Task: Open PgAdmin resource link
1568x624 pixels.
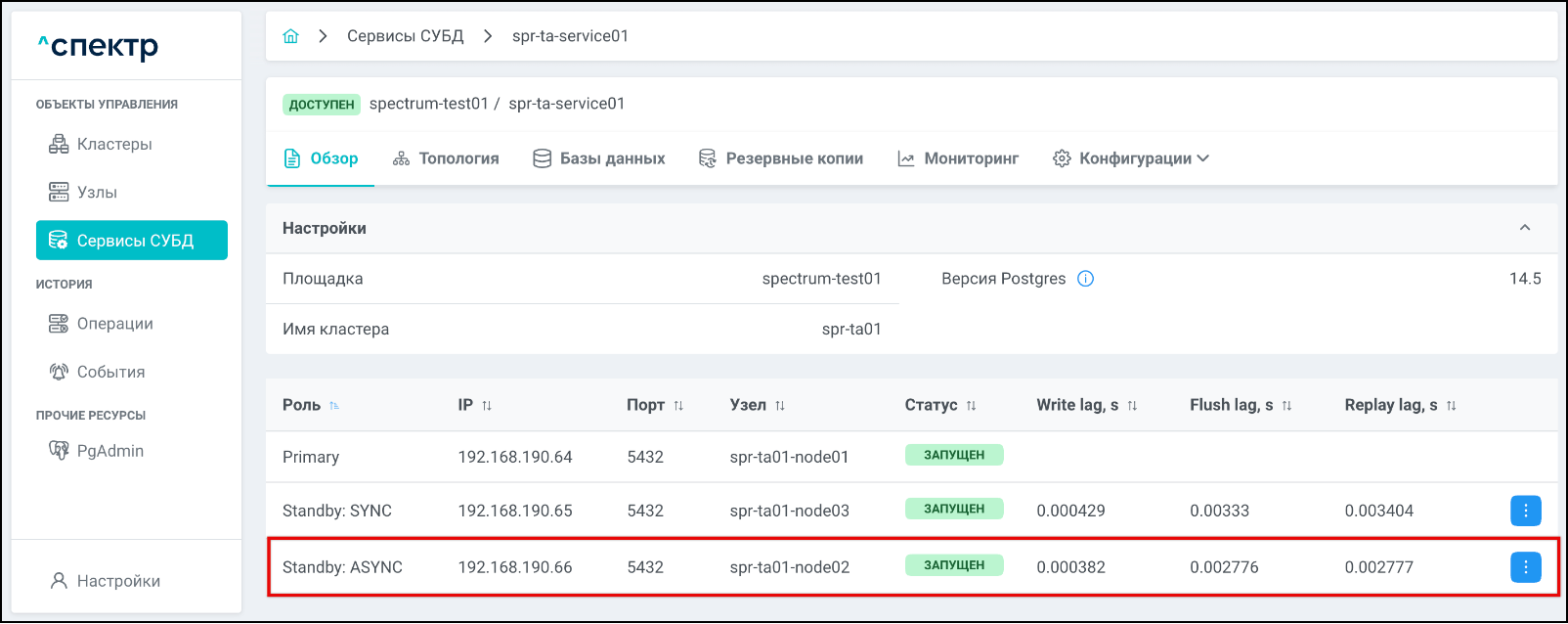Action: point(109,451)
